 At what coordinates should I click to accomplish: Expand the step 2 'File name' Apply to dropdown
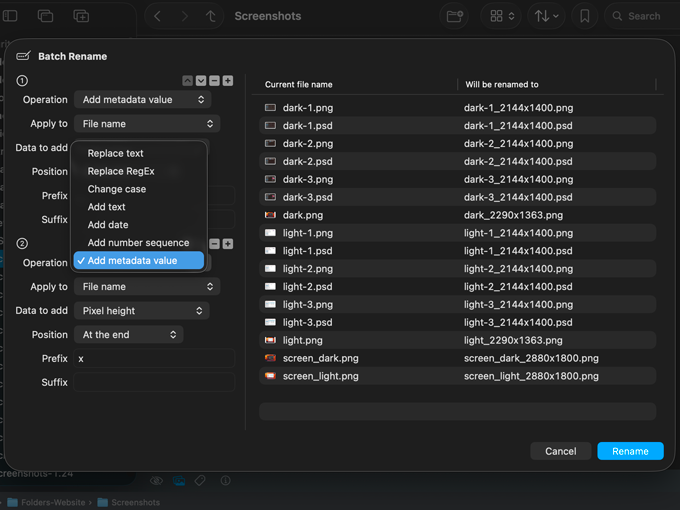[147, 287]
